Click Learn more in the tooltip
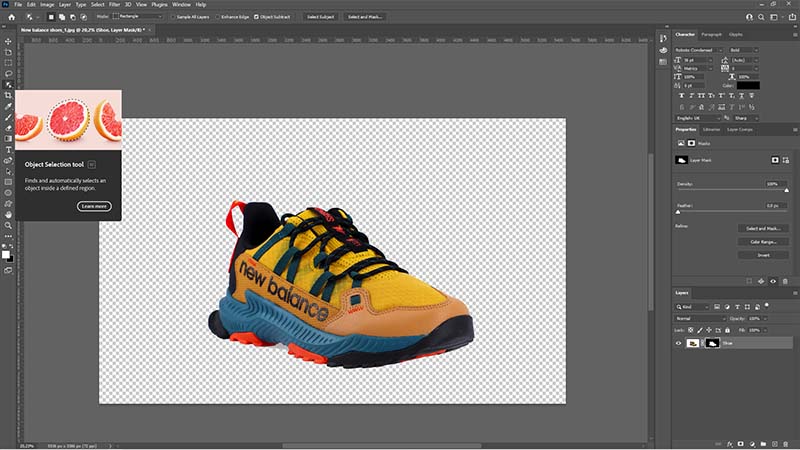Screen dimensions: 800x450 click(x=94, y=206)
